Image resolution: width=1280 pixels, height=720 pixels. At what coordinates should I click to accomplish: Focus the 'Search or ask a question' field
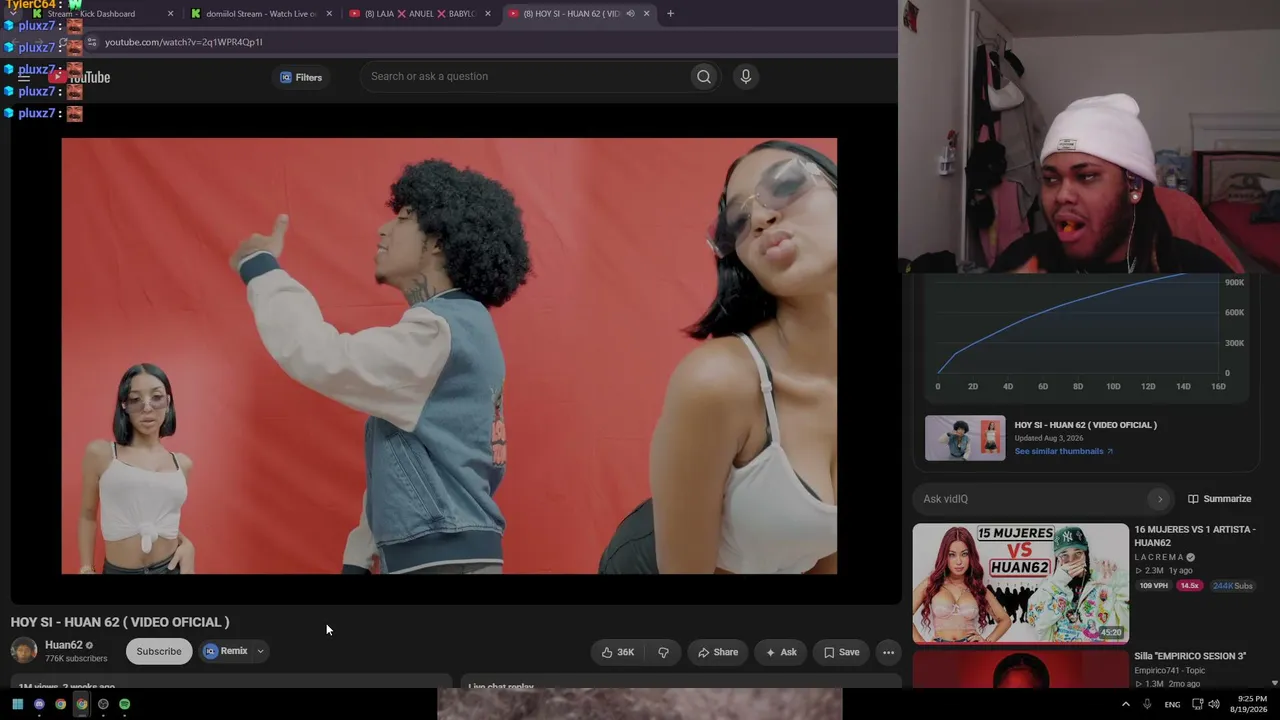[x=525, y=76]
